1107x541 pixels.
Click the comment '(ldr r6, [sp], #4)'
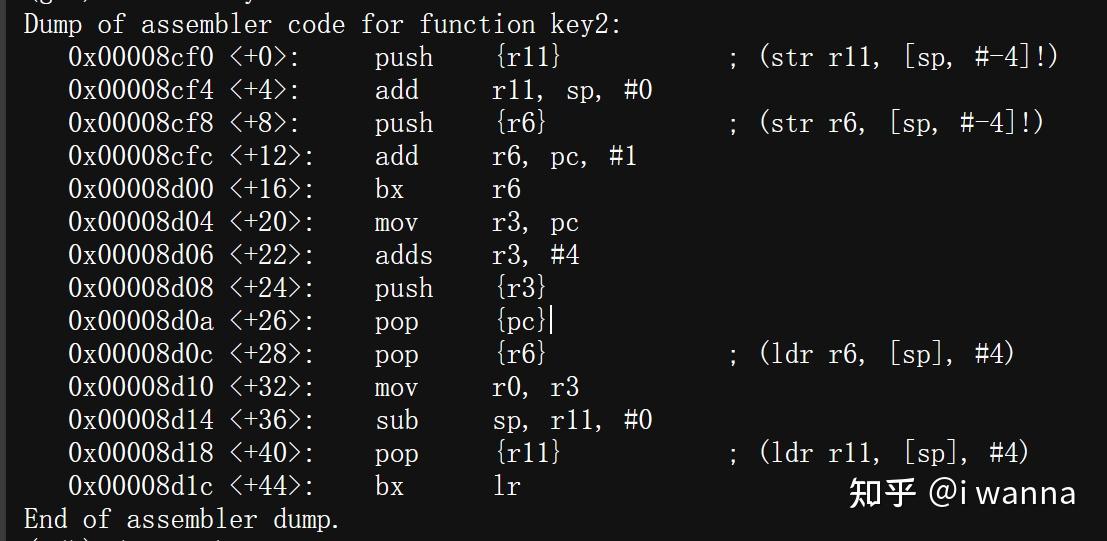886,354
